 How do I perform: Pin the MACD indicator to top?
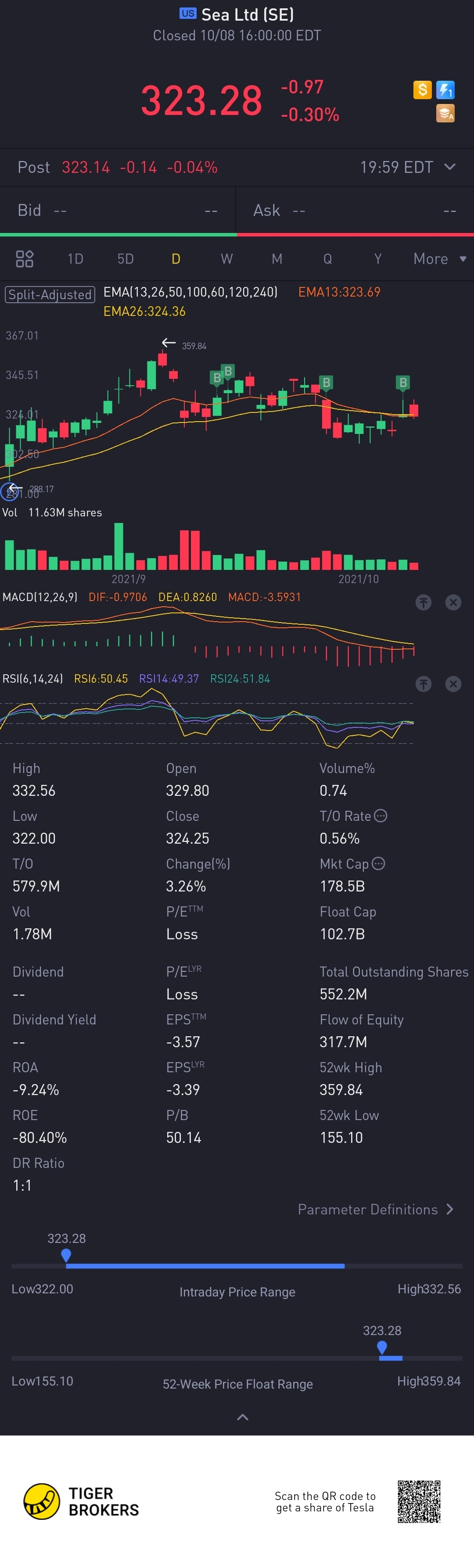click(x=424, y=602)
